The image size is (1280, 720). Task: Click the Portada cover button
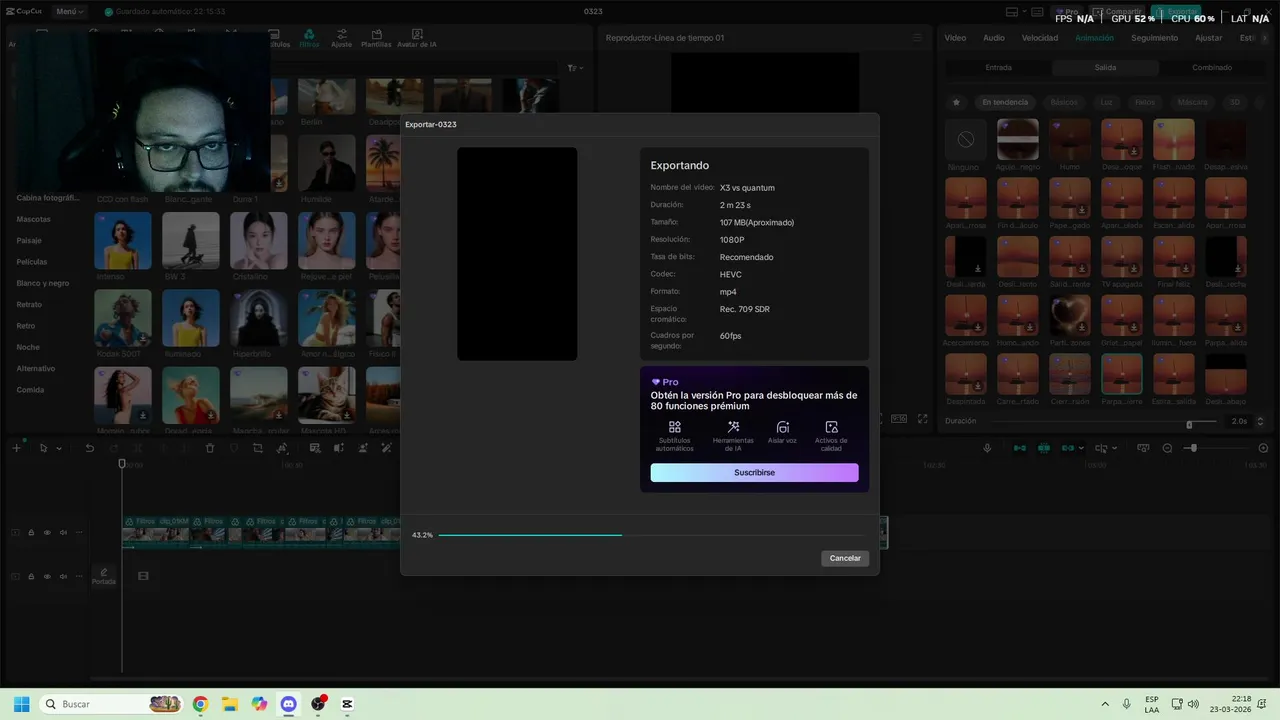coord(104,576)
